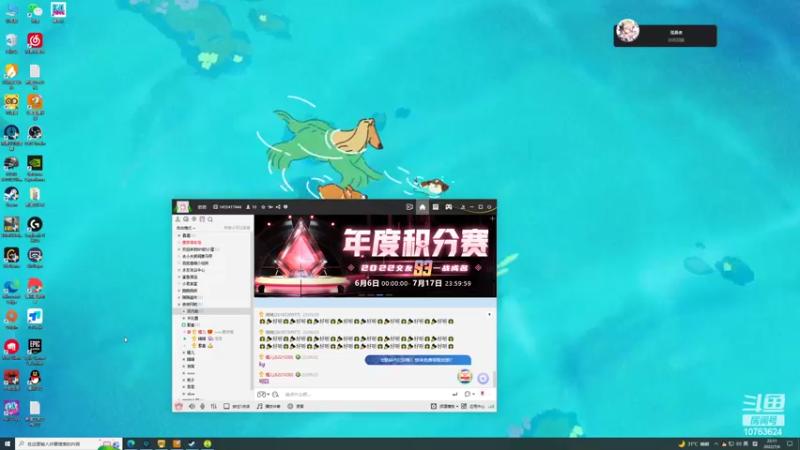Open the Steam desktop icon
Image resolution: width=800 pixels, height=450 pixels.
[11, 196]
